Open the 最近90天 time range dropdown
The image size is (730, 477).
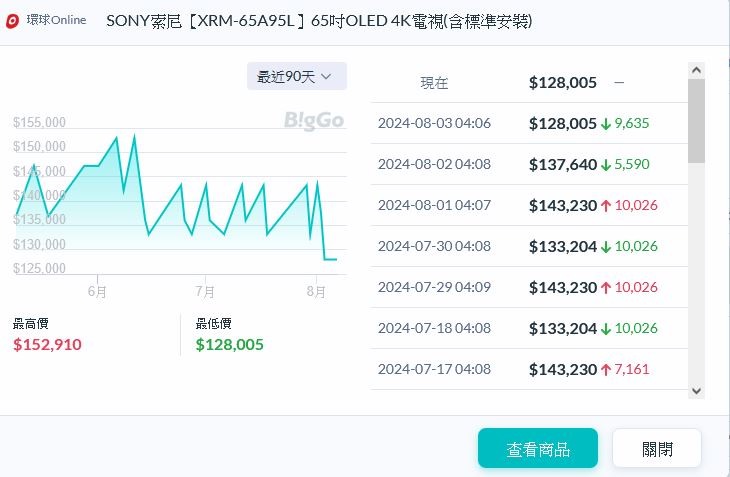coord(297,76)
